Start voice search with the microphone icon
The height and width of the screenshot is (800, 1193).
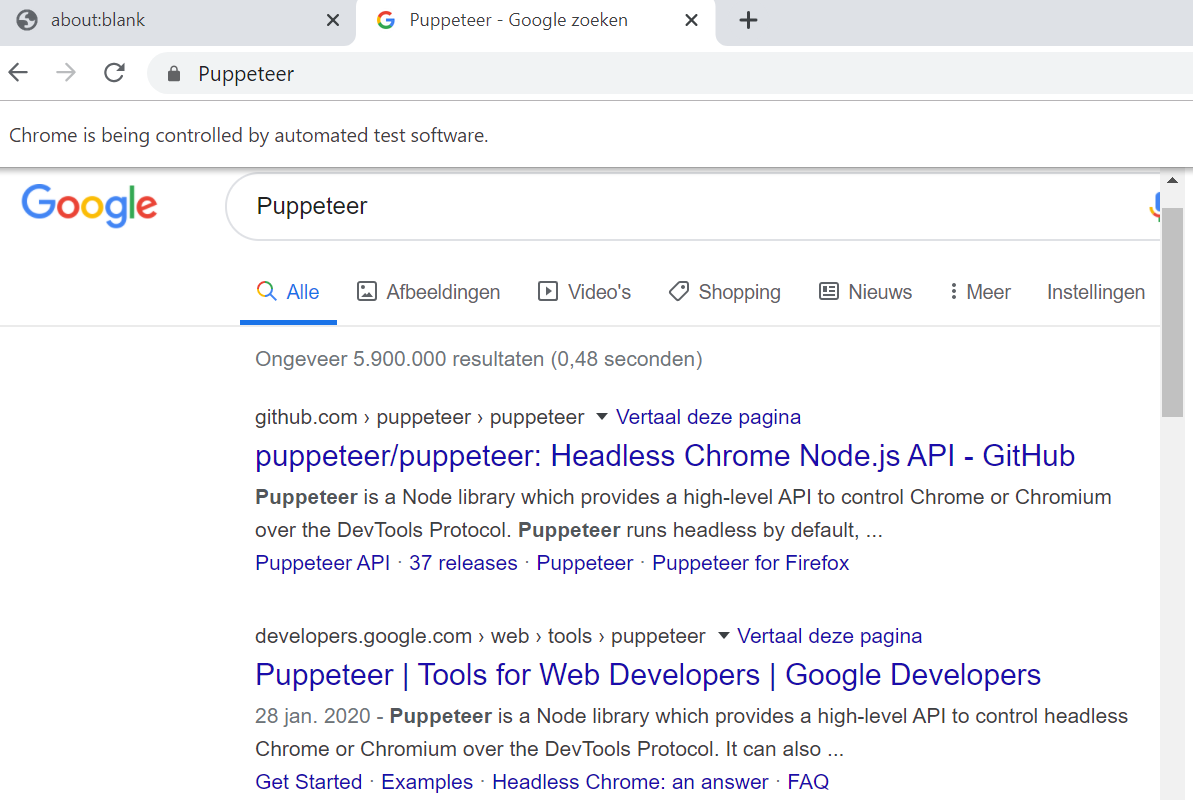pos(1155,206)
